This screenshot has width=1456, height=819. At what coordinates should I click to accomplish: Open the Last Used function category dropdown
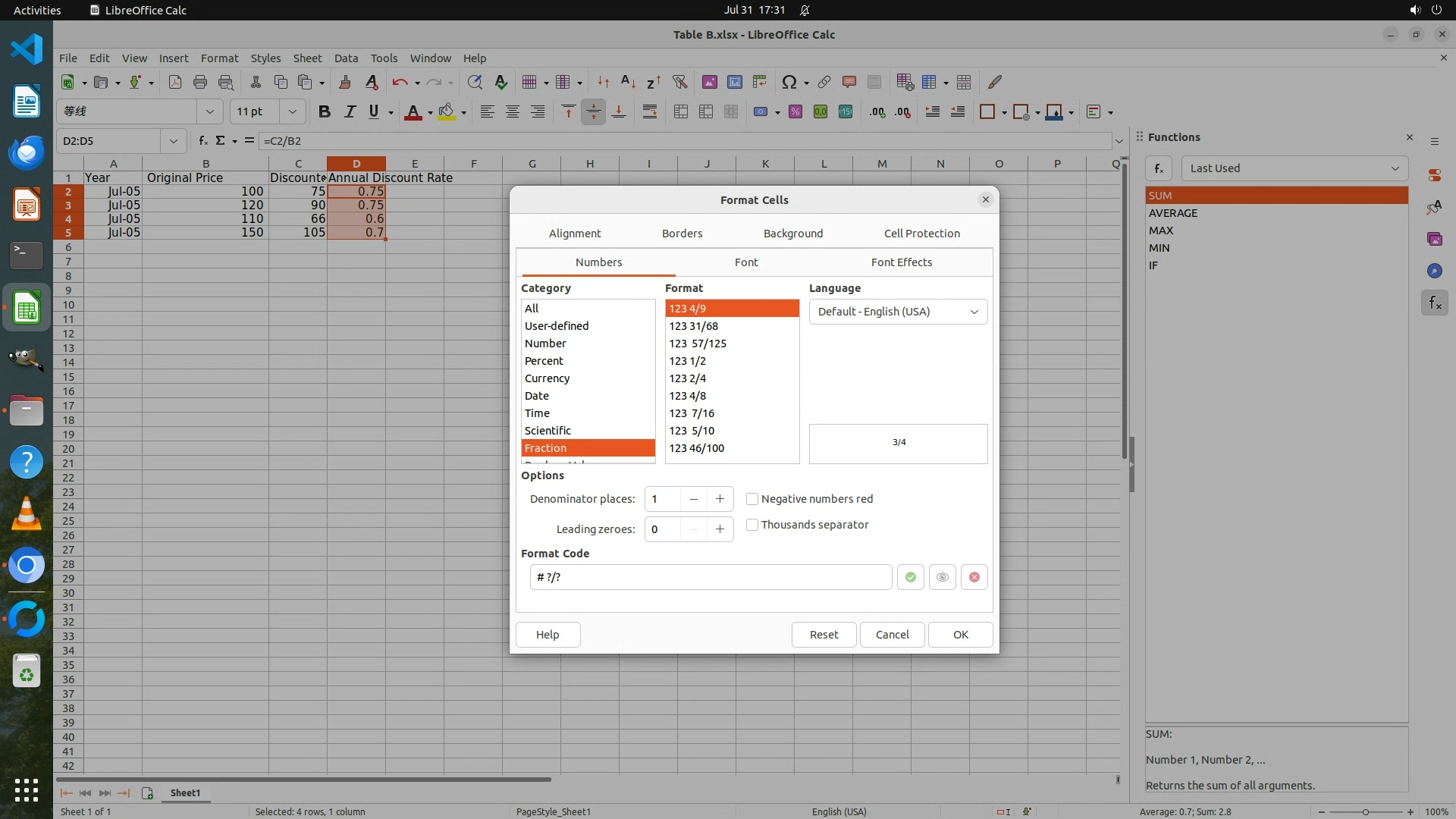[1294, 168]
